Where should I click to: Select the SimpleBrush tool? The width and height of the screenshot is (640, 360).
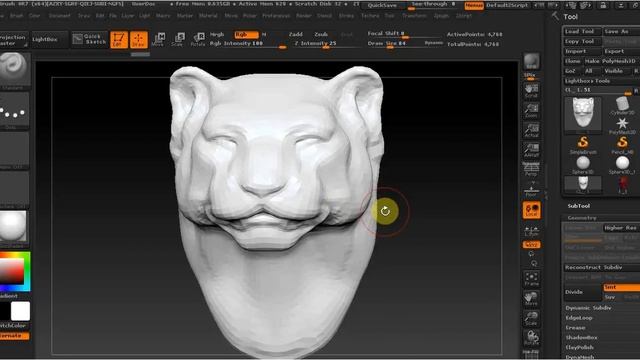coord(583,145)
